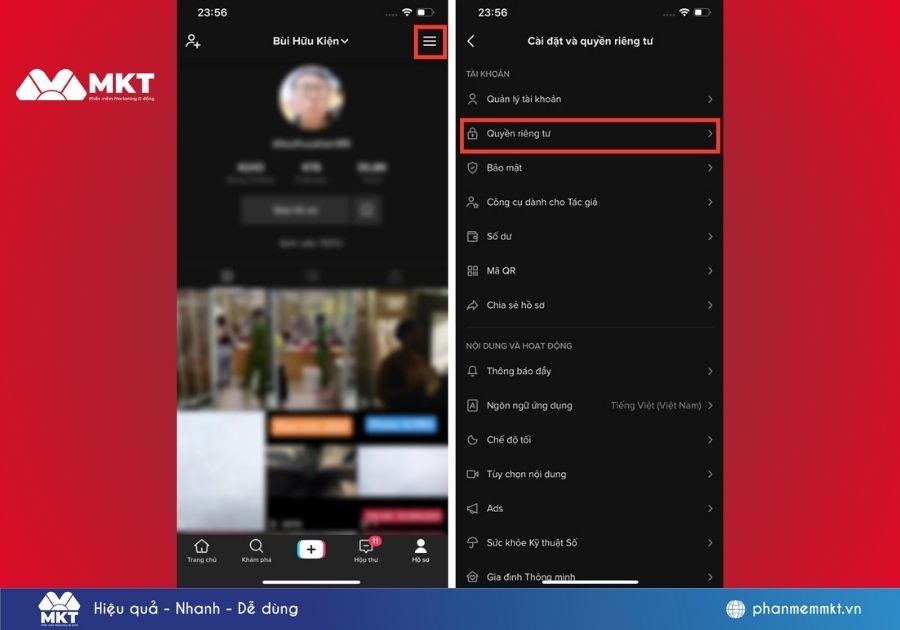
Task: Expand the Chế độ tối options
Action: coord(711,439)
